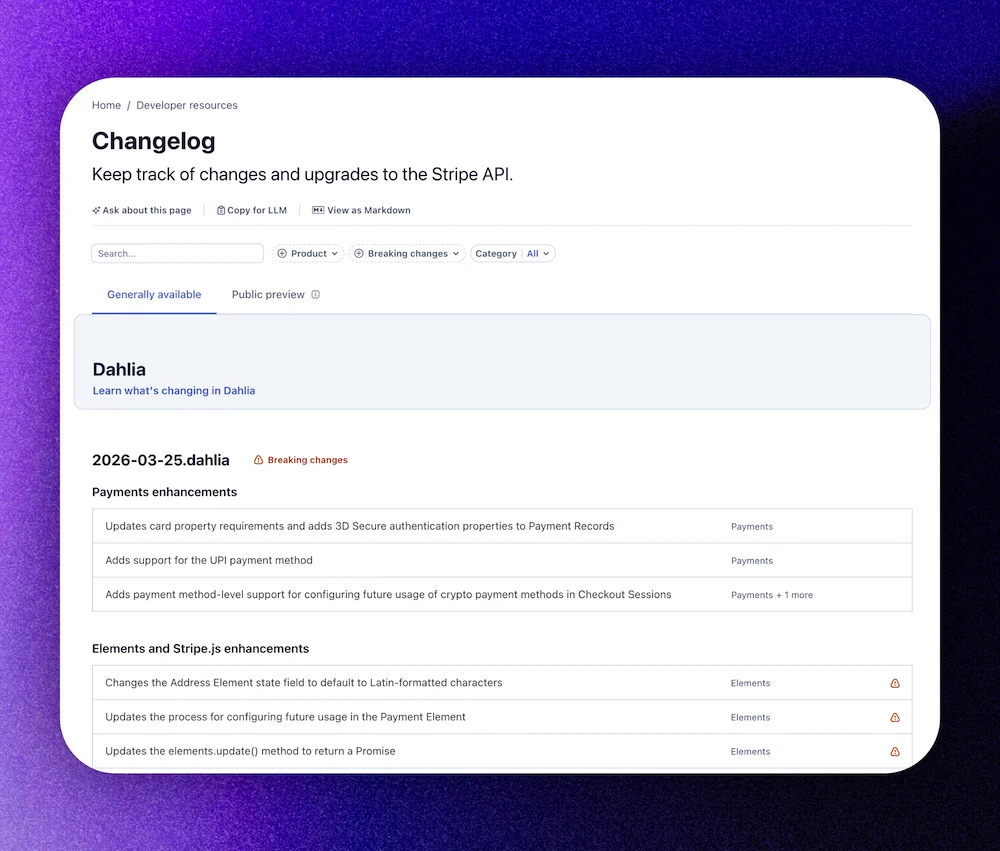Click the plus circle icon in Product filter

(x=282, y=253)
